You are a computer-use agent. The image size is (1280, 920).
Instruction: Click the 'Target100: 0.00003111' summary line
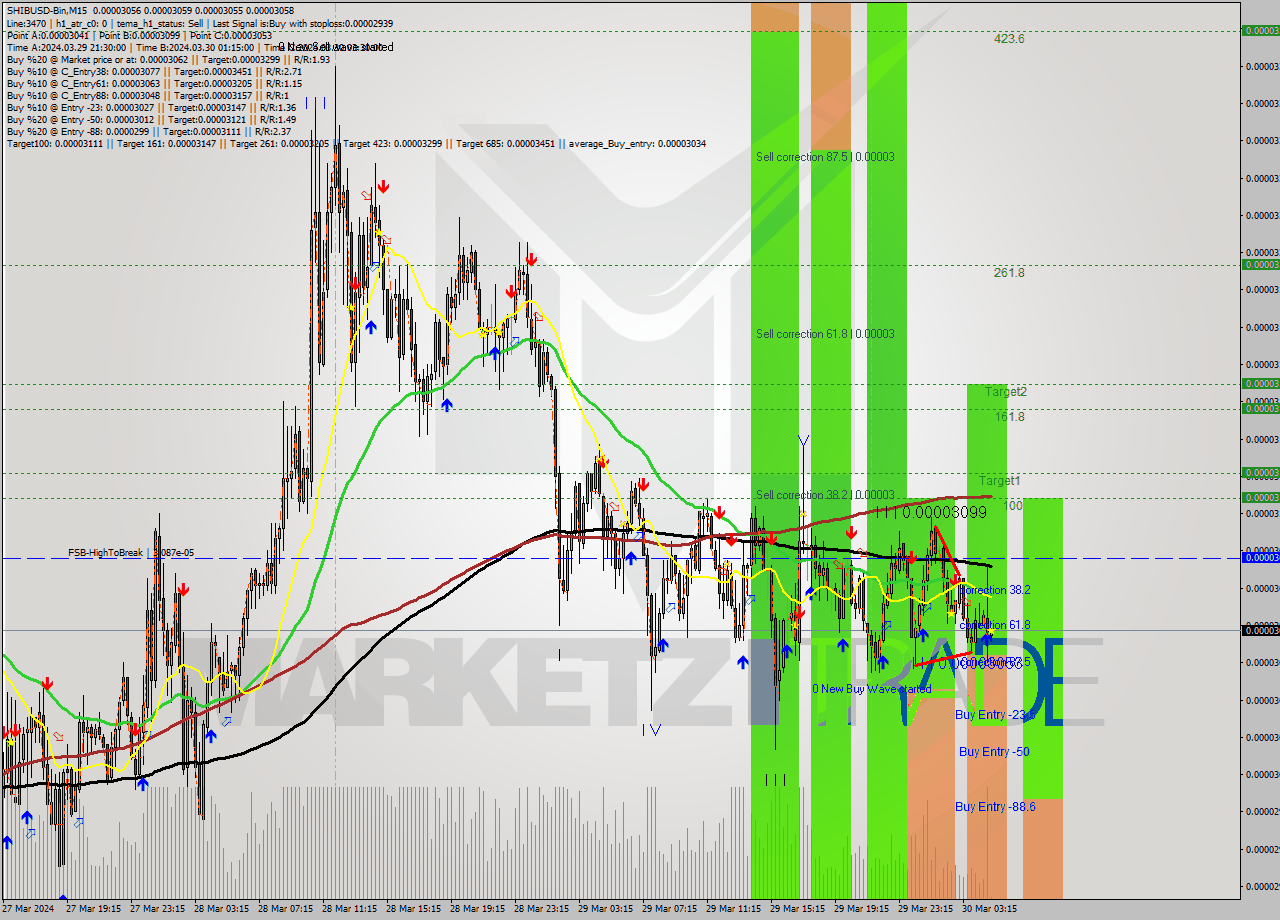pyautogui.click(x=356, y=144)
